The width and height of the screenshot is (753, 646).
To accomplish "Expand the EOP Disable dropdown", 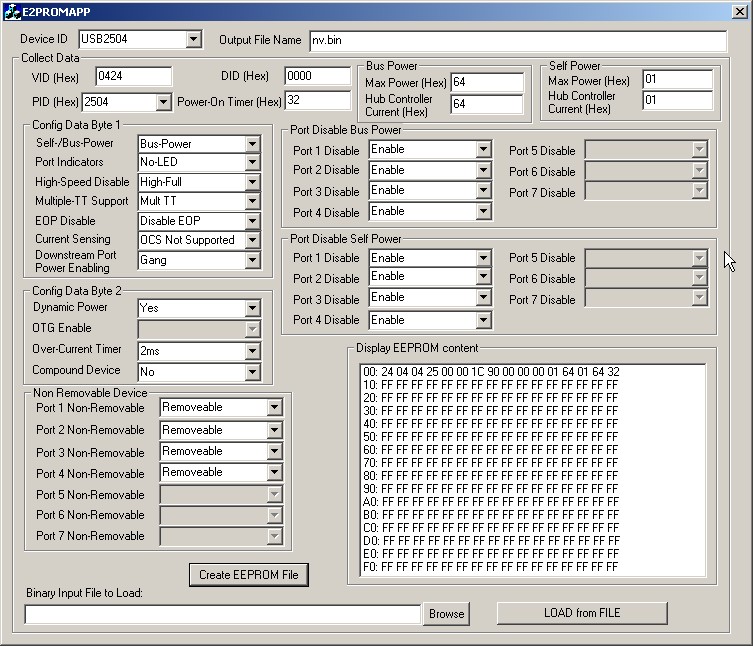I will click(x=253, y=221).
